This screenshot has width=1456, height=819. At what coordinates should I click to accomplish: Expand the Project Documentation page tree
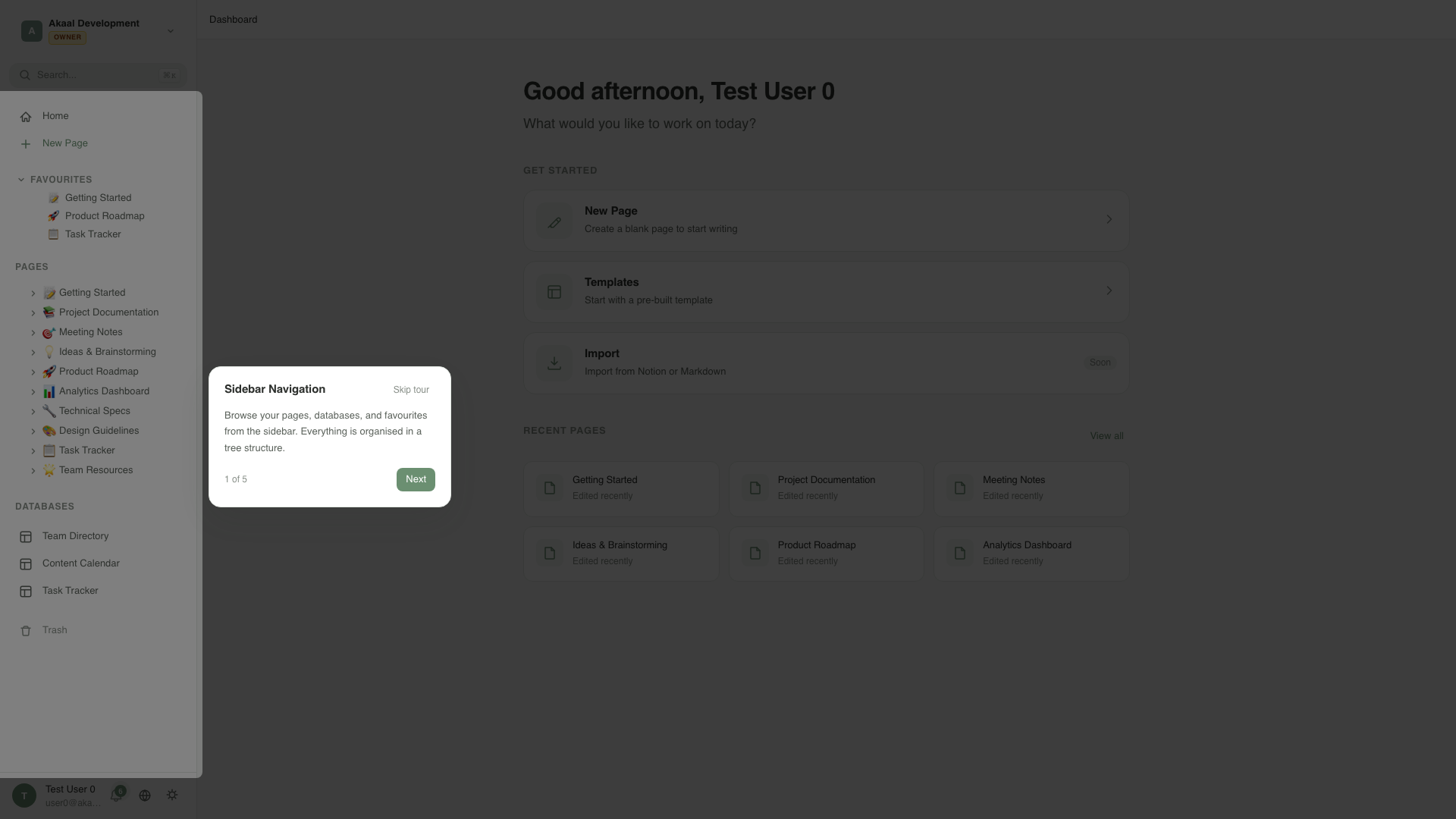coord(33,312)
